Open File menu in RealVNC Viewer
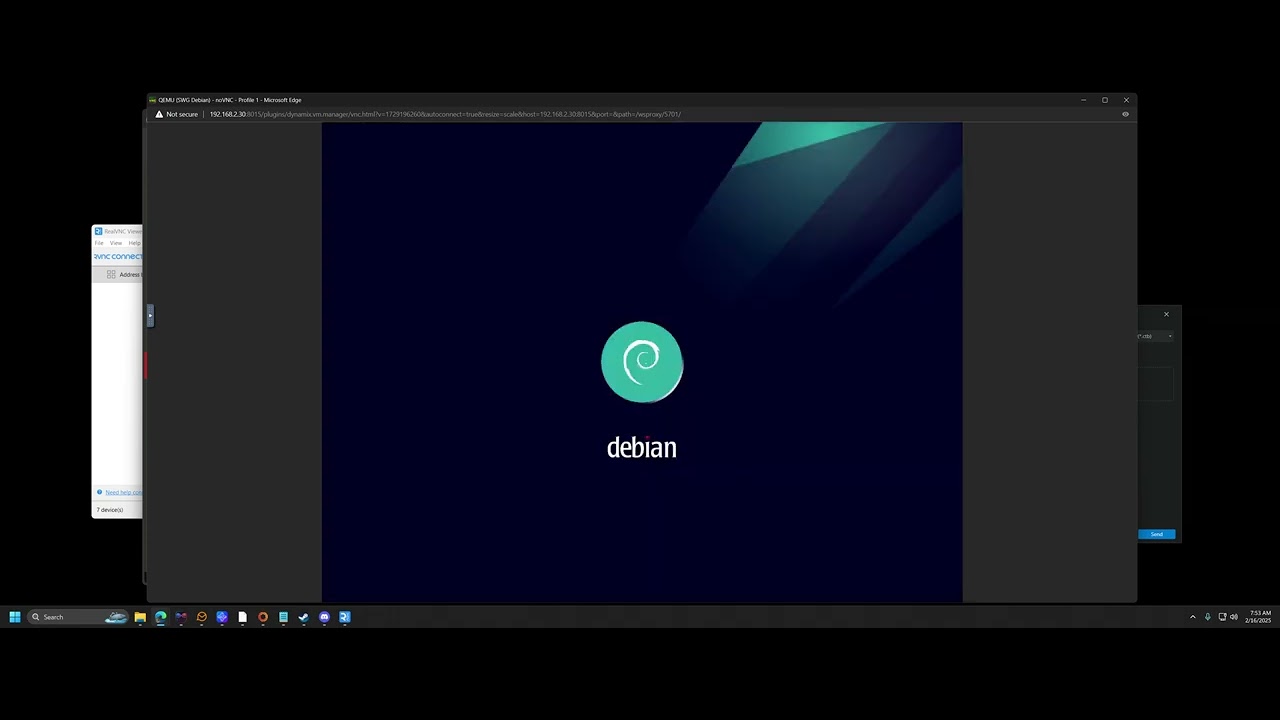Viewport: 1280px width, 720px height. tap(99, 243)
